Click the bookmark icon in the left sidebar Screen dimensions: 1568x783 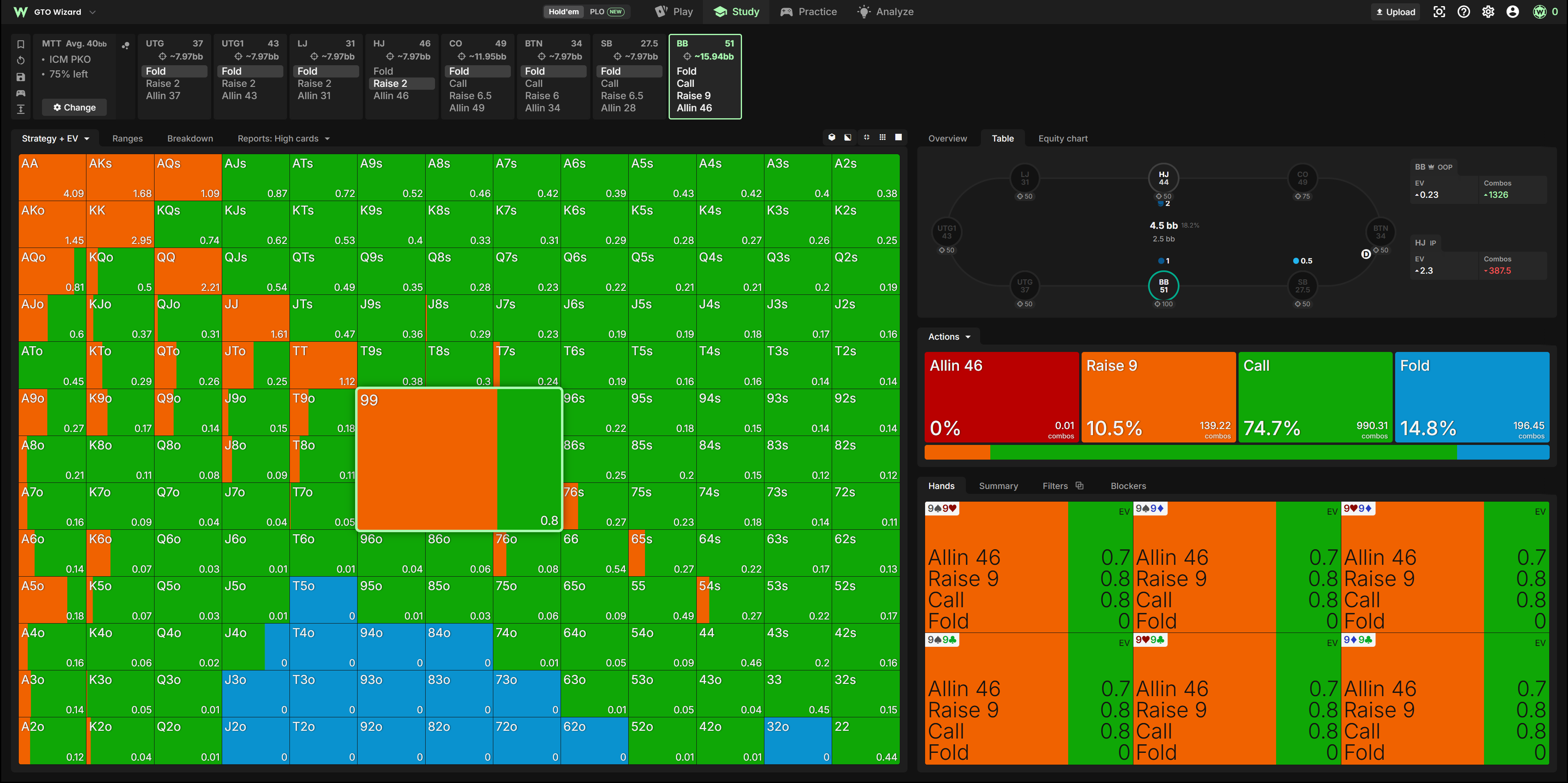21,44
